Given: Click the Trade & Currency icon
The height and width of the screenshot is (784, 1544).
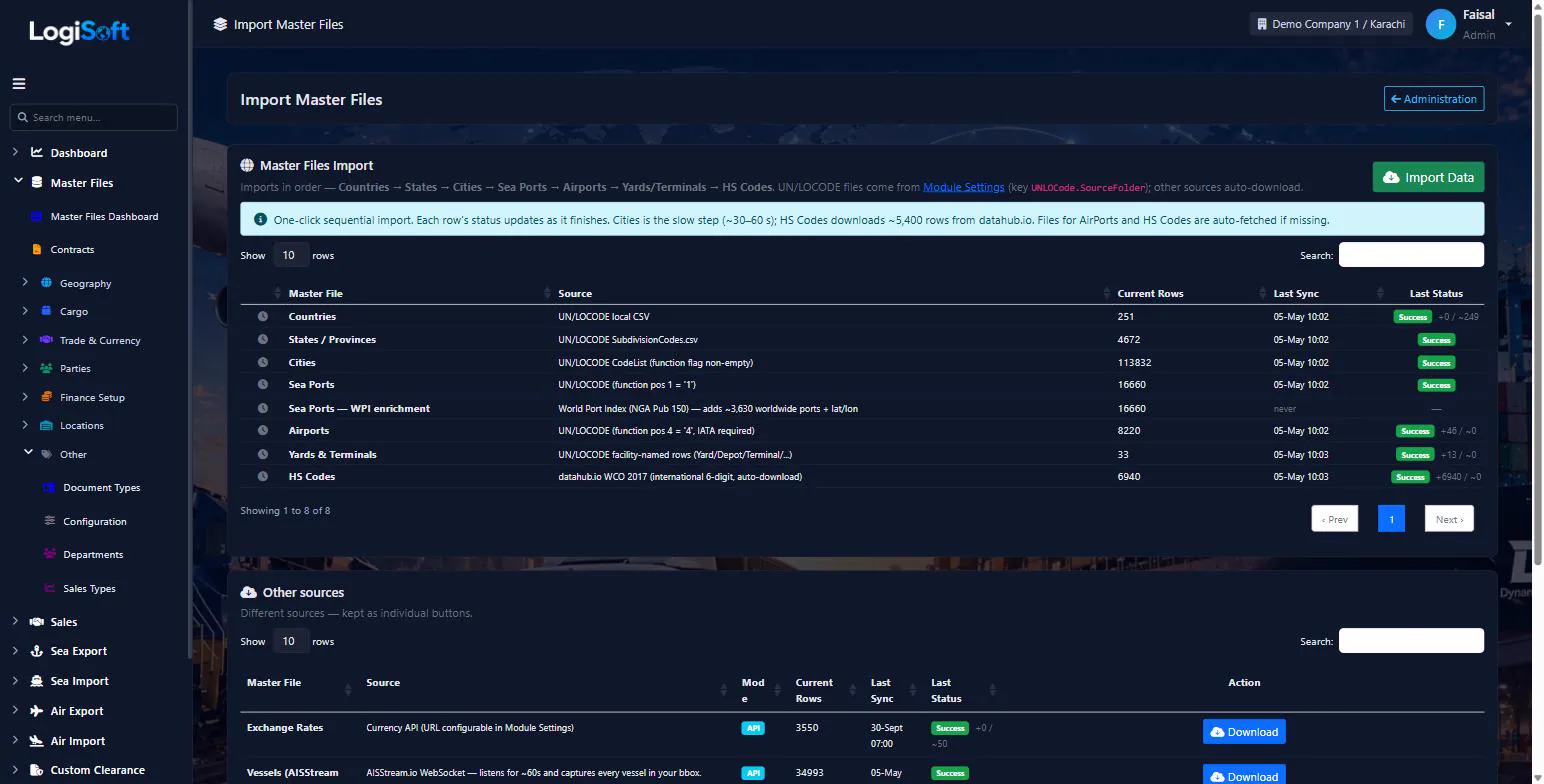Looking at the screenshot, I should tap(46, 340).
